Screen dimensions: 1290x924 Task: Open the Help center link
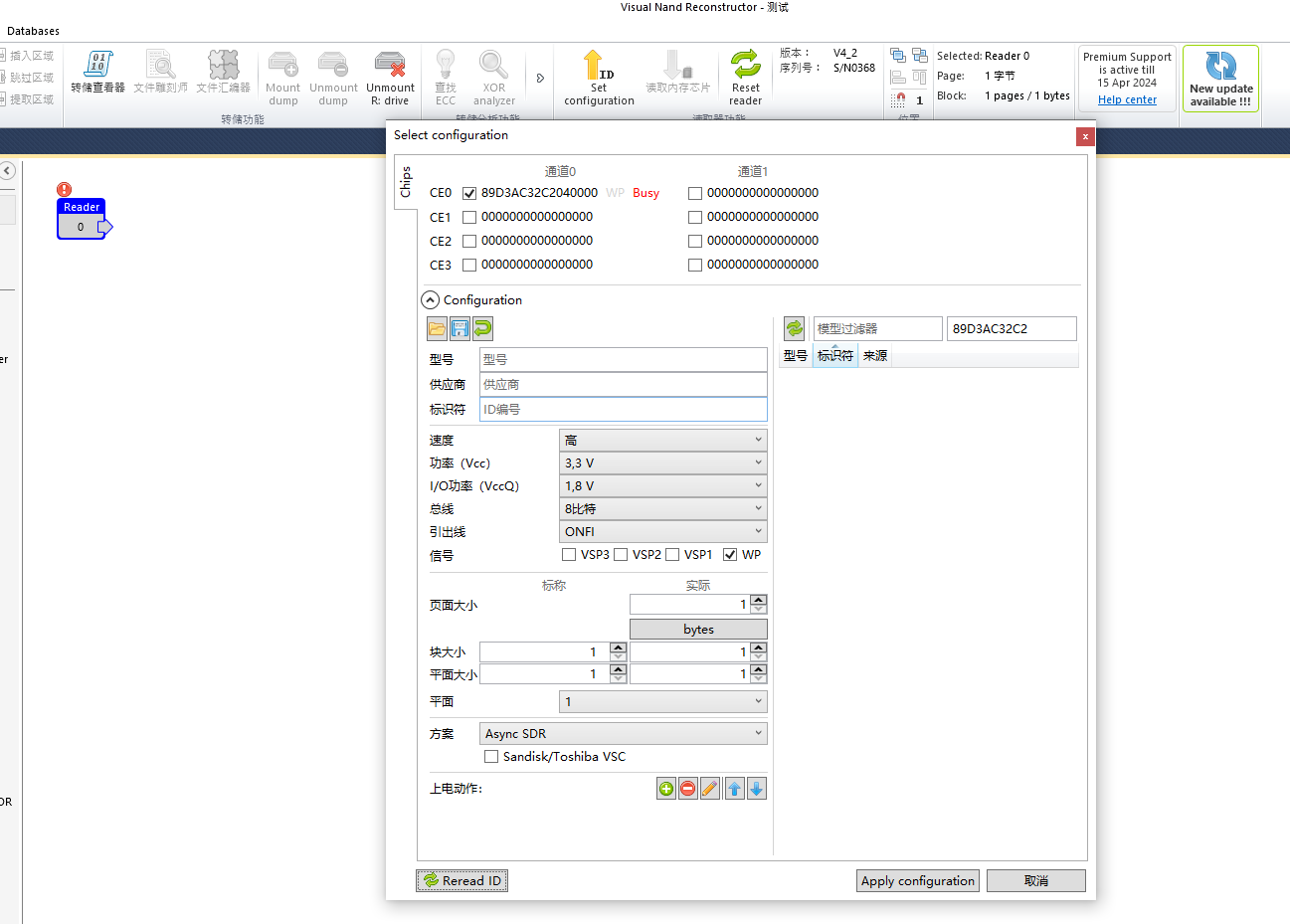(1127, 99)
